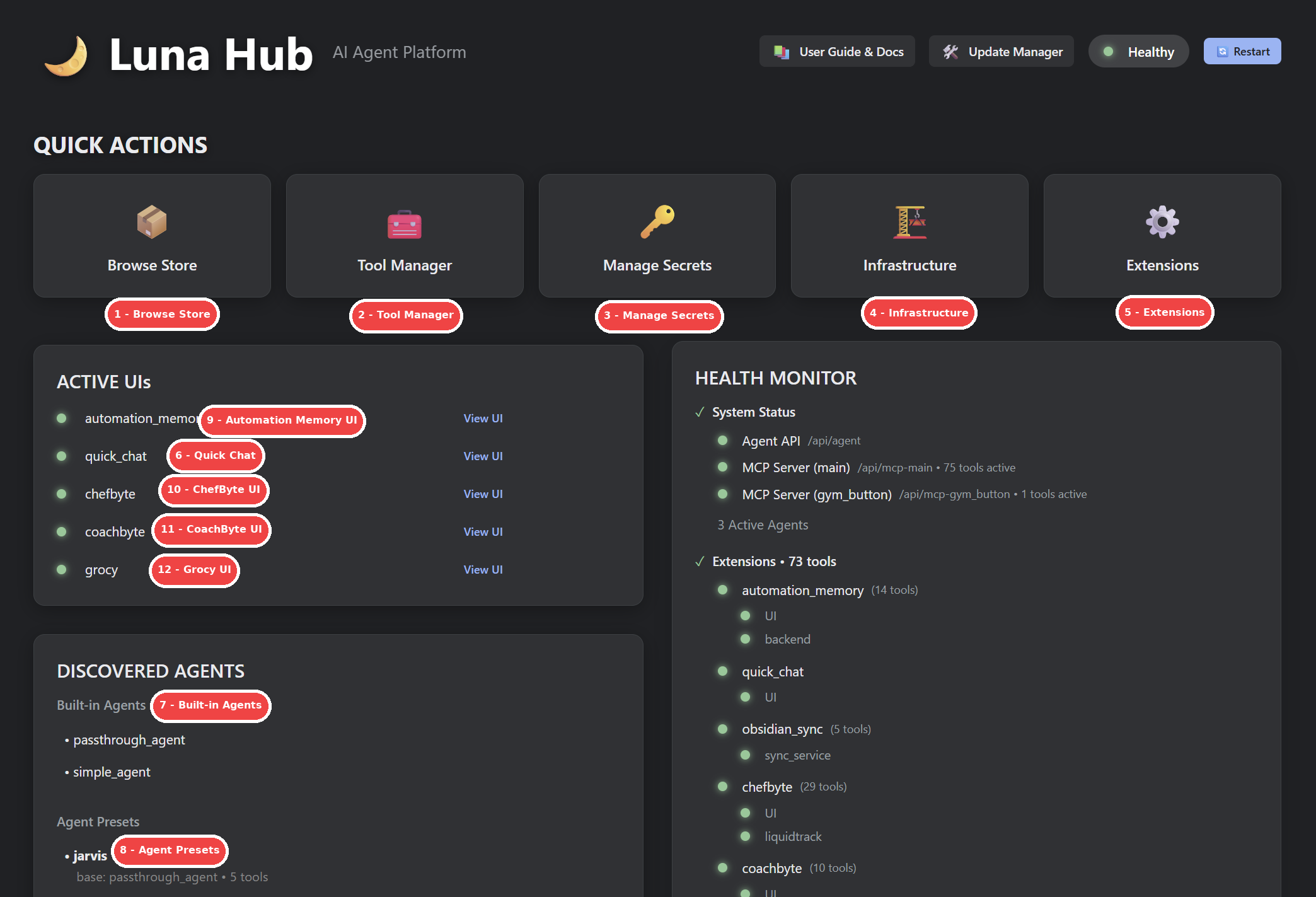This screenshot has height=897, width=1316.
Task: Click the green dot beside quick_chat in Active UIs
Action: point(62,456)
